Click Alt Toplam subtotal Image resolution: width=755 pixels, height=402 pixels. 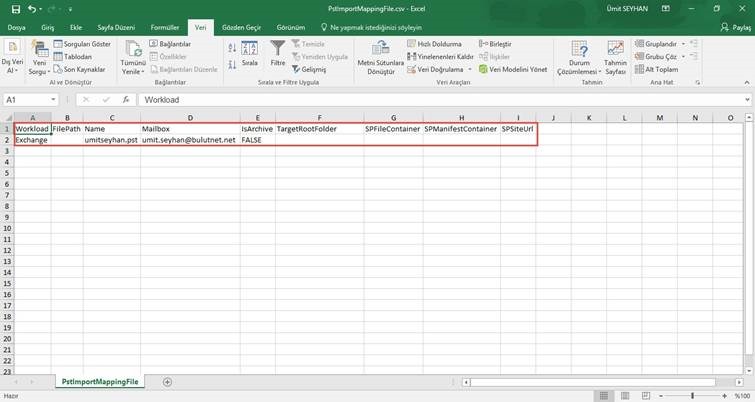point(656,69)
